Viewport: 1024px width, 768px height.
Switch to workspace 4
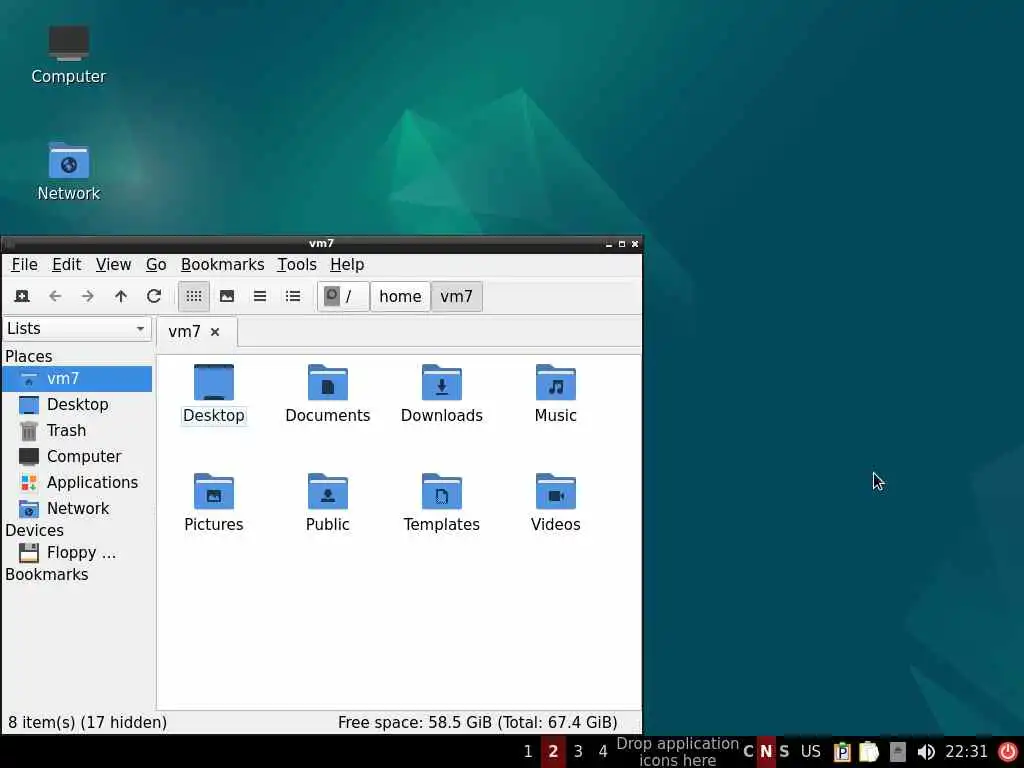603,752
